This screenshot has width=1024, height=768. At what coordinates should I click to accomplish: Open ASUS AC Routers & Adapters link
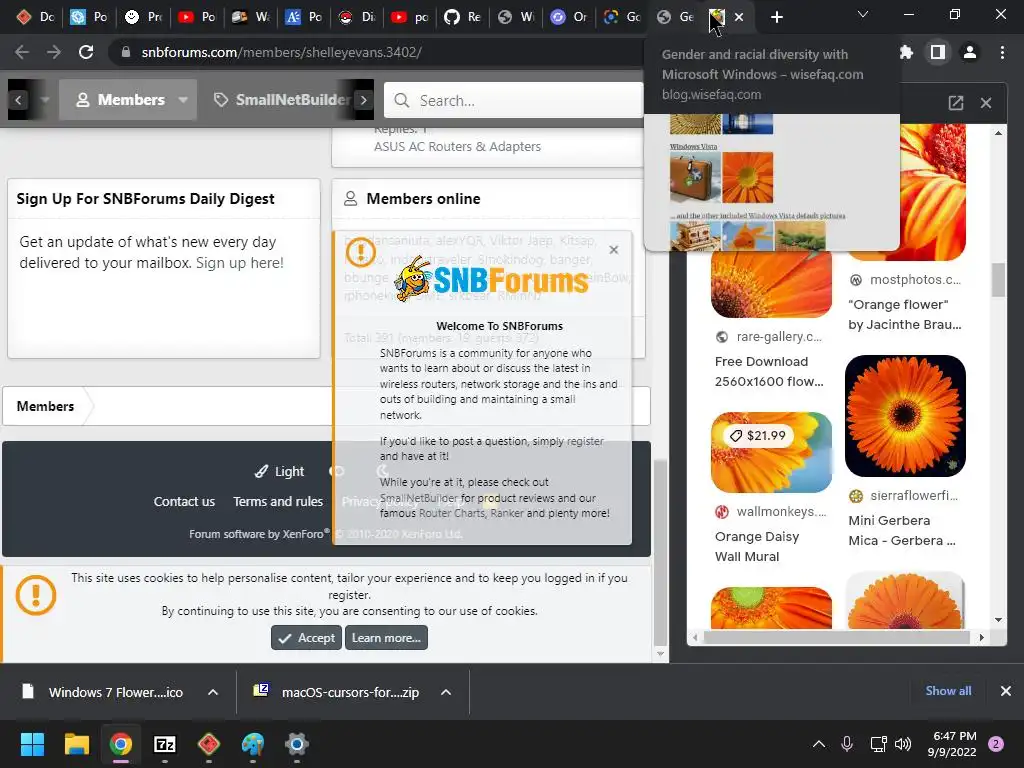(457, 146)
